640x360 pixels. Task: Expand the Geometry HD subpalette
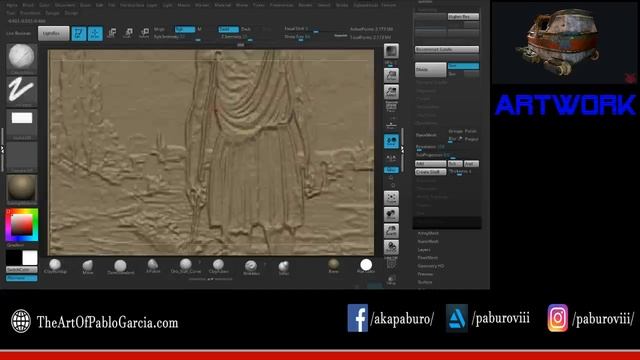(431, 266)
